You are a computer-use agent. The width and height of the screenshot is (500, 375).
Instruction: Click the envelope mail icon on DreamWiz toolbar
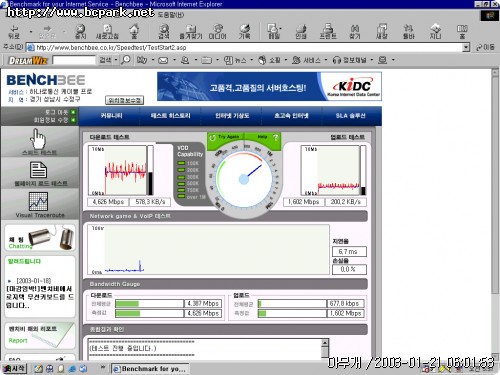[163, 60]
